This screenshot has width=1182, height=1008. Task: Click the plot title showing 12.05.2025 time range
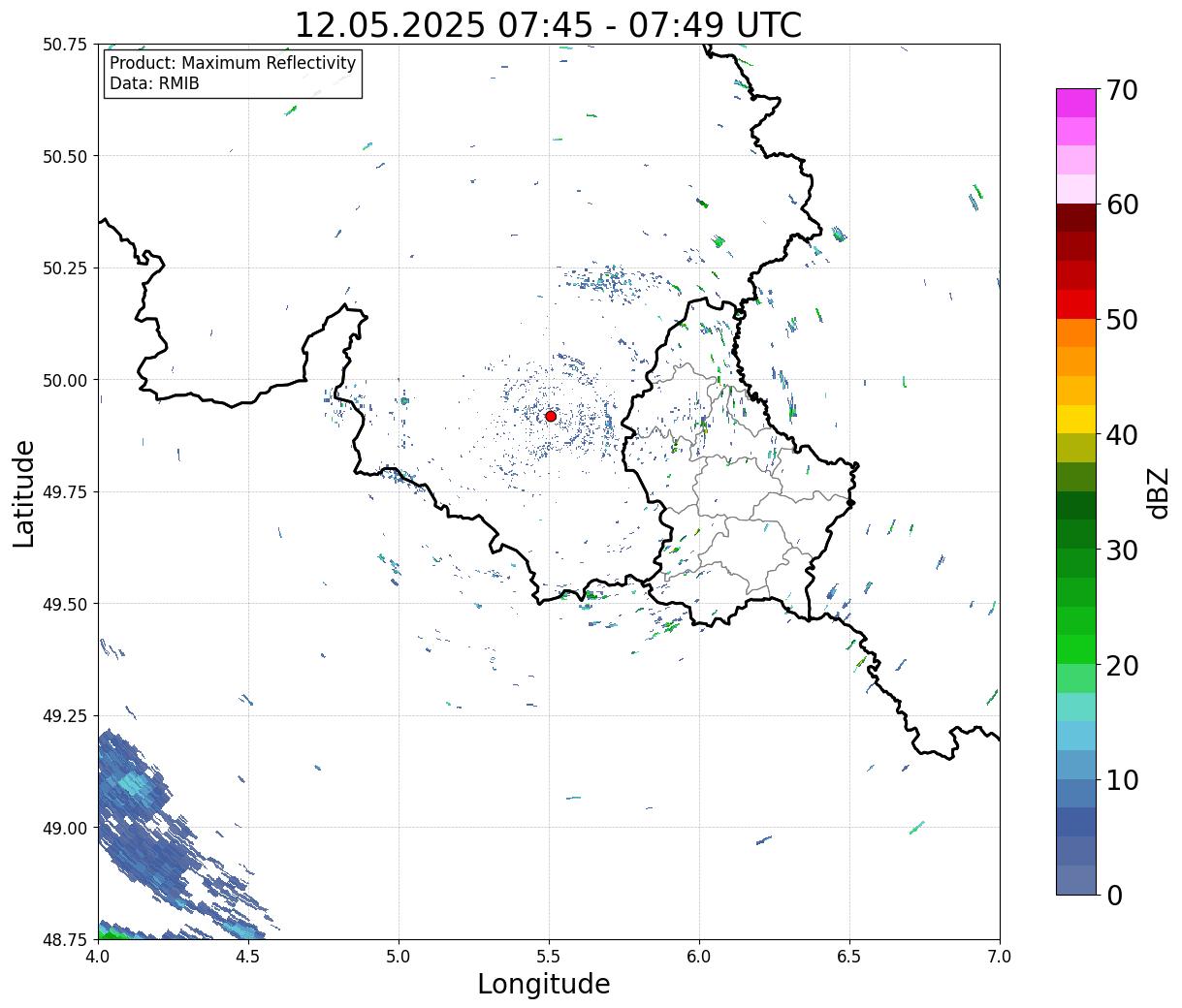(x=548, y=25)
